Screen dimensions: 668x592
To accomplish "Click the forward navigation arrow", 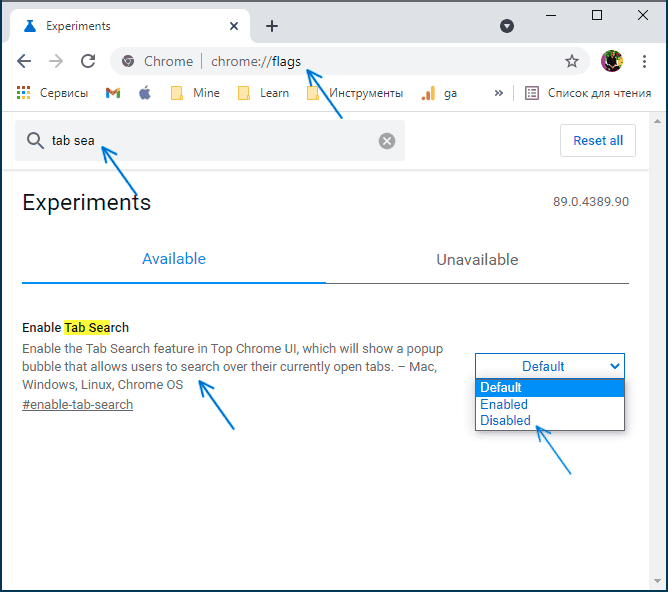I will [56, 61].
